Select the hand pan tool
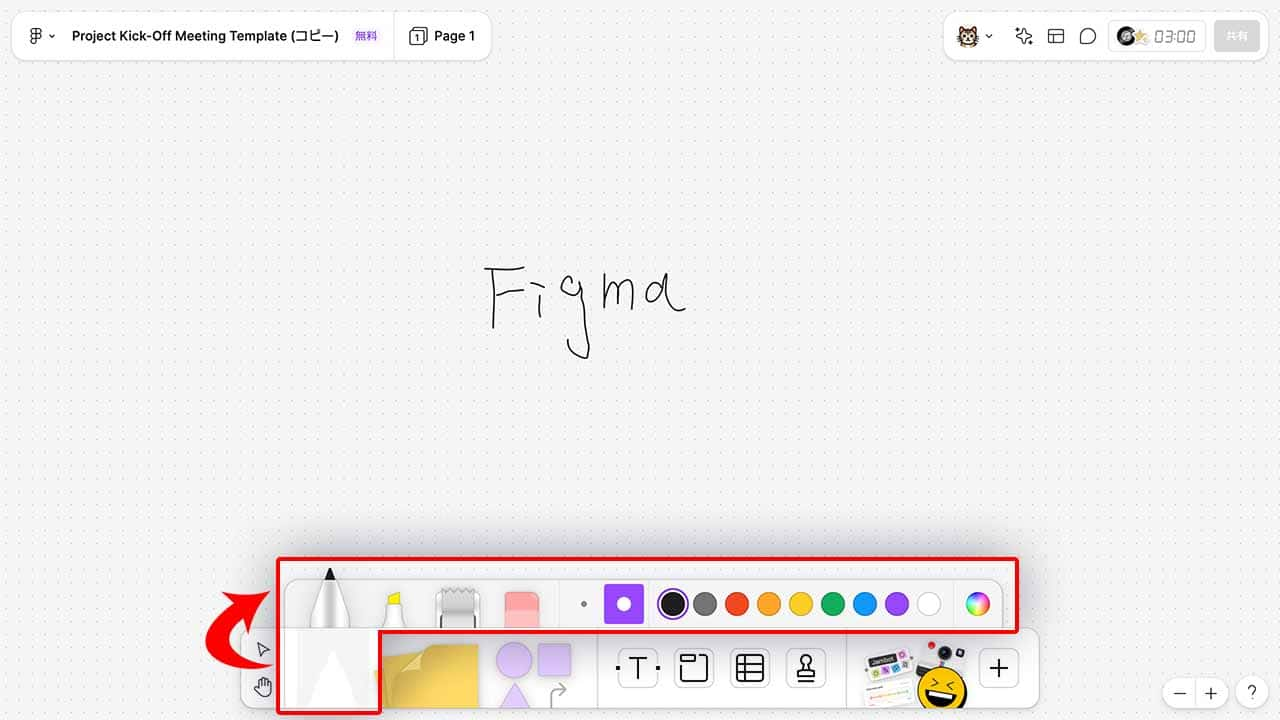This screenshot has width=1280, height=720. click(263, 687)
